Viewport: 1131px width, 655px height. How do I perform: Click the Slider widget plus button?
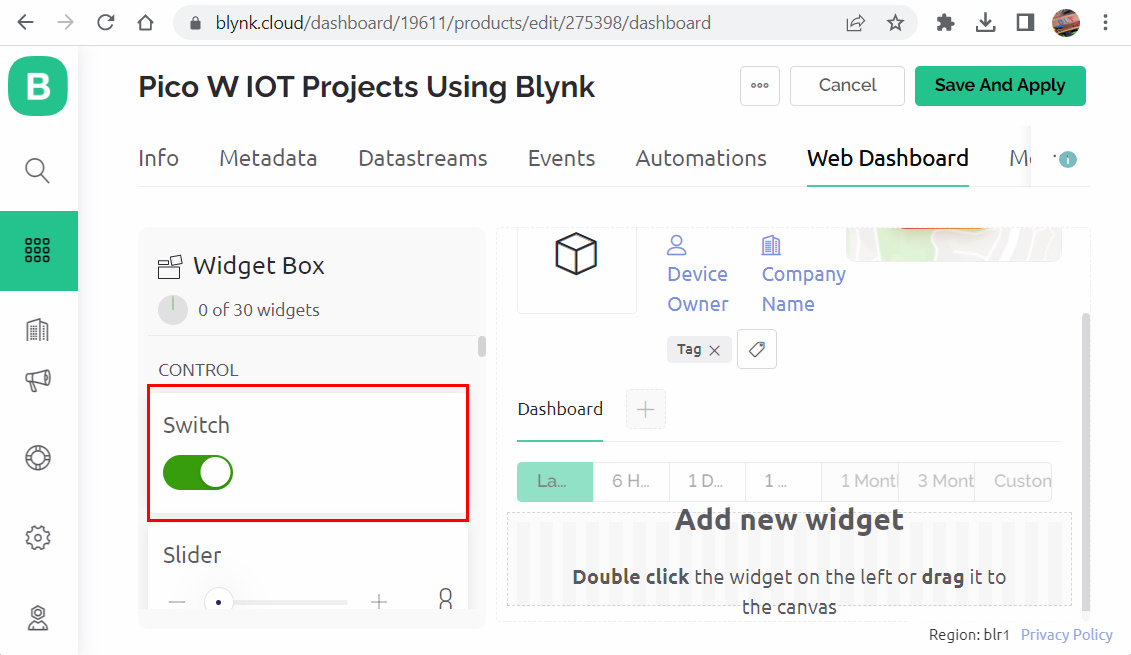[x=379, y=602]
